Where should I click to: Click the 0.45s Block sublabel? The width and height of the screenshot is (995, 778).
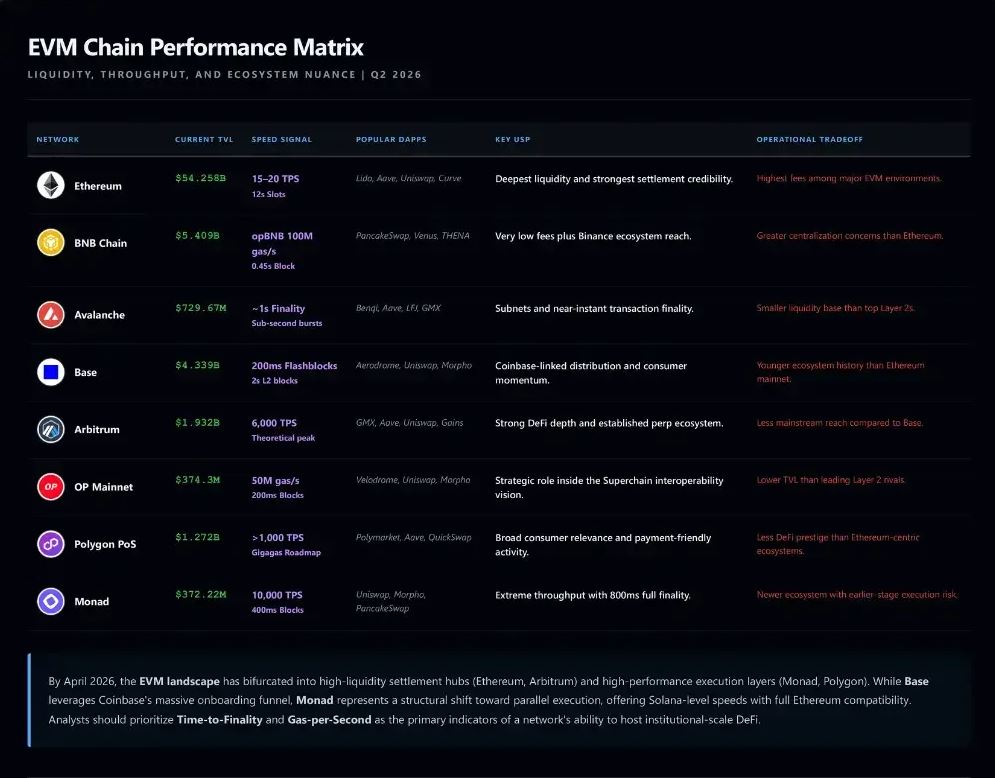click(x=273, y=266)
